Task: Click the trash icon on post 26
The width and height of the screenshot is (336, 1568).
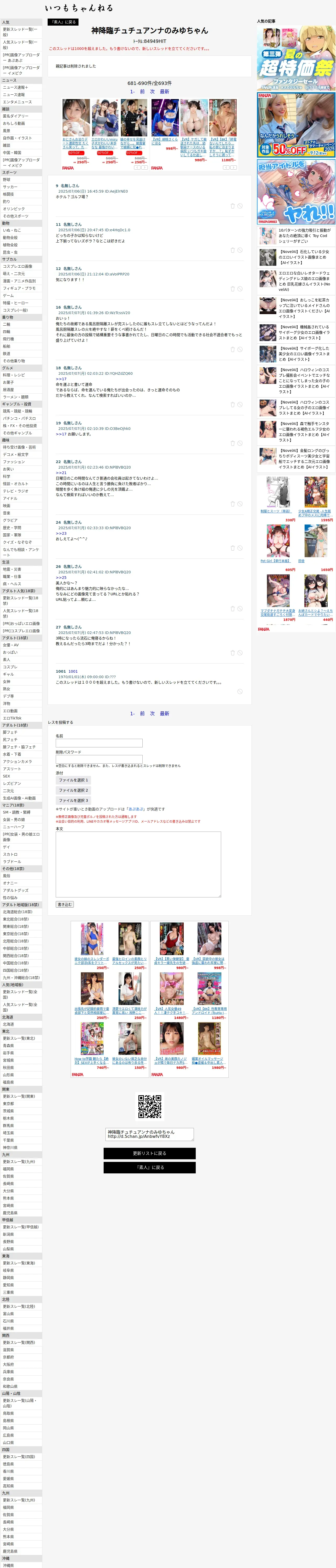Action: click(x=232, y=609)
